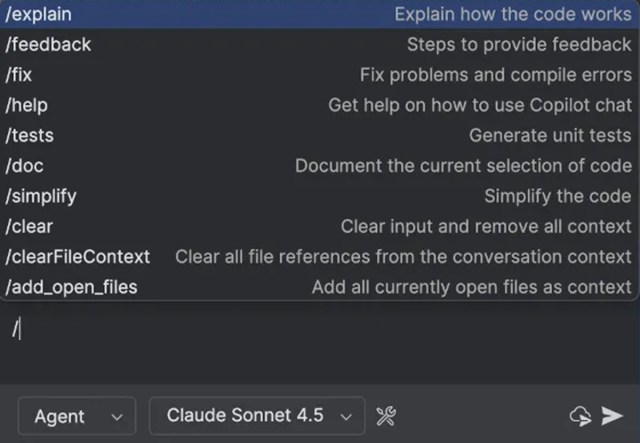Select the /simplify command
This screenshot has height=443, width=640.
tap(41, 196)
